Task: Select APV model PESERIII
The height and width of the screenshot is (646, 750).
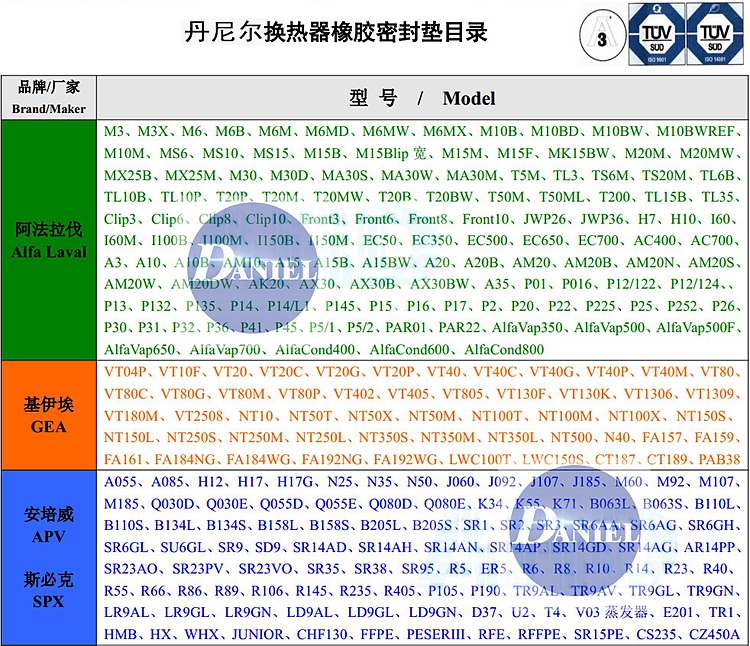Action: [x=435, y=635]
